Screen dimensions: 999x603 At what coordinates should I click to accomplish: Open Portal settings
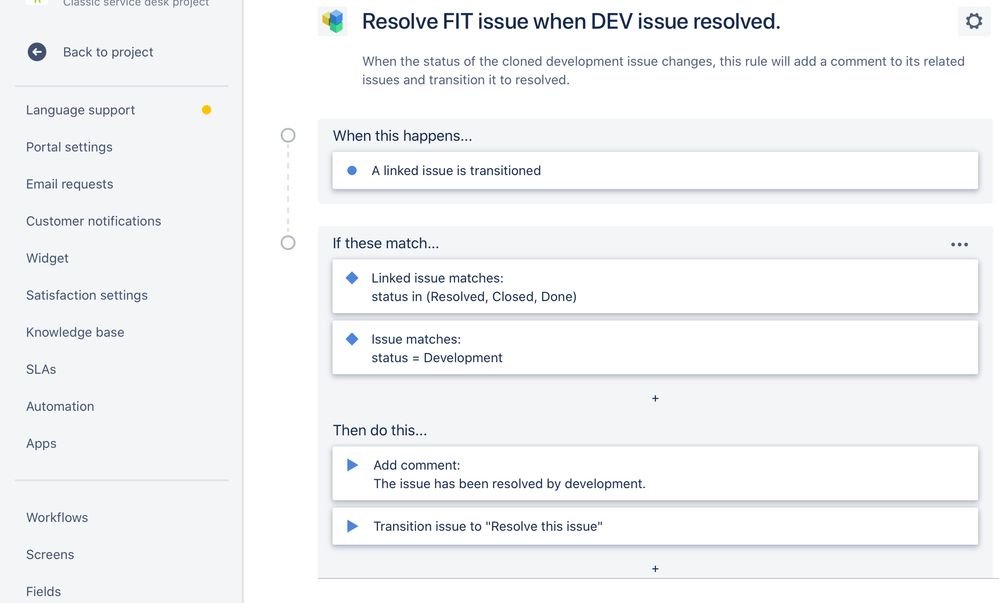click(69, 147)
